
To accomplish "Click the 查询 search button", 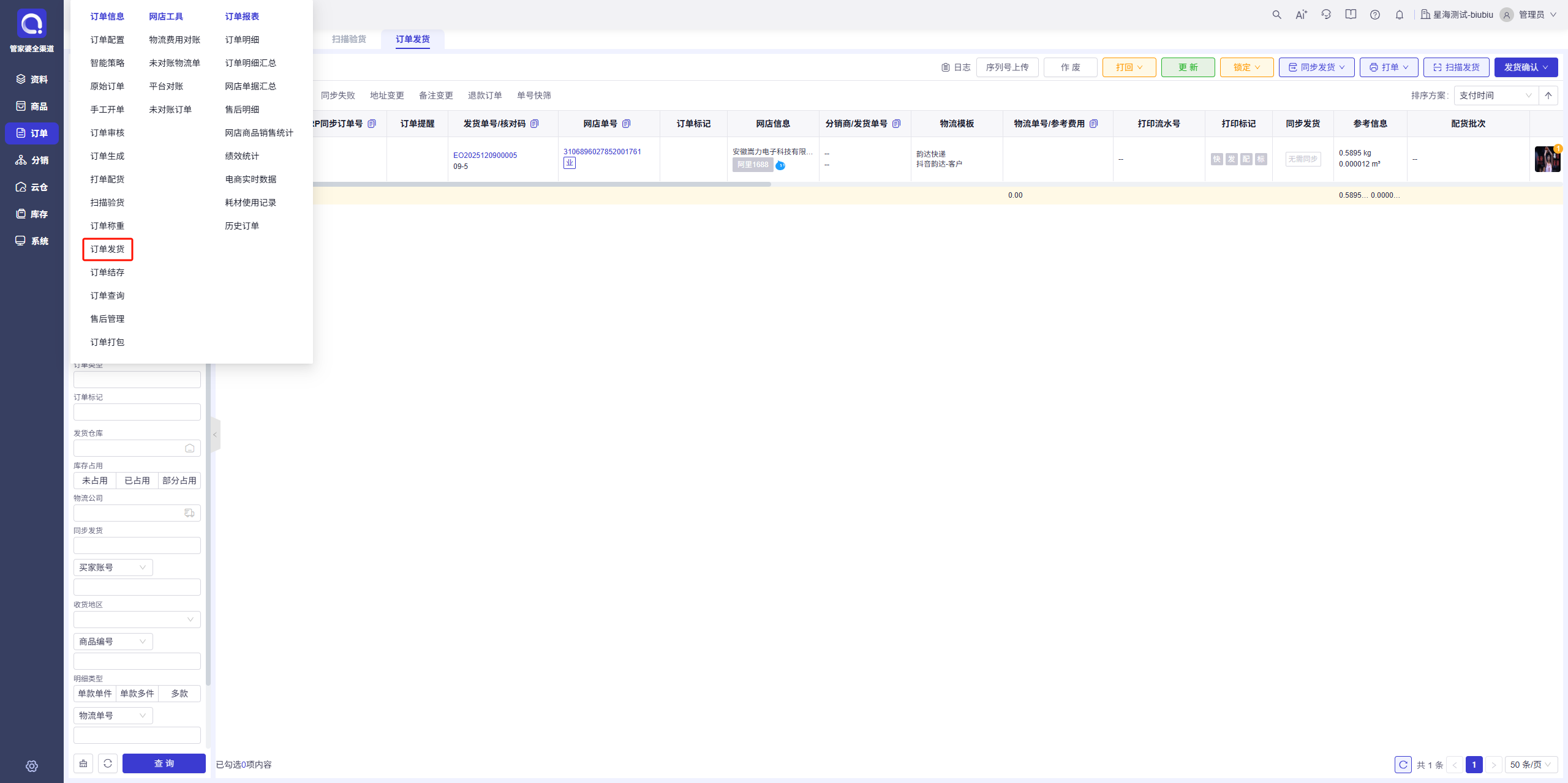I will pyautogui.click(x=164, y=763).
